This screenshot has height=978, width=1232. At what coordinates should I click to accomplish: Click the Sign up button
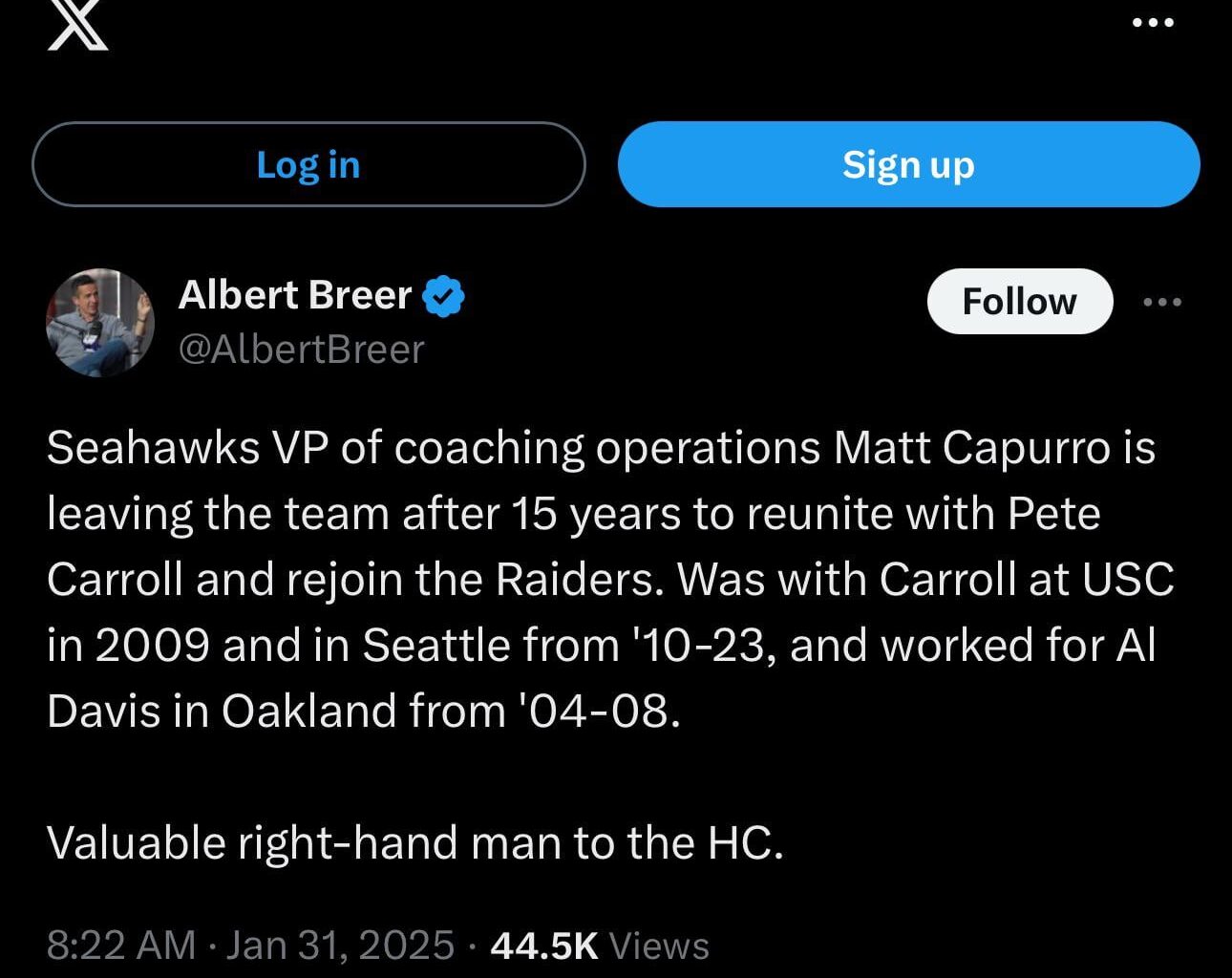908,163
